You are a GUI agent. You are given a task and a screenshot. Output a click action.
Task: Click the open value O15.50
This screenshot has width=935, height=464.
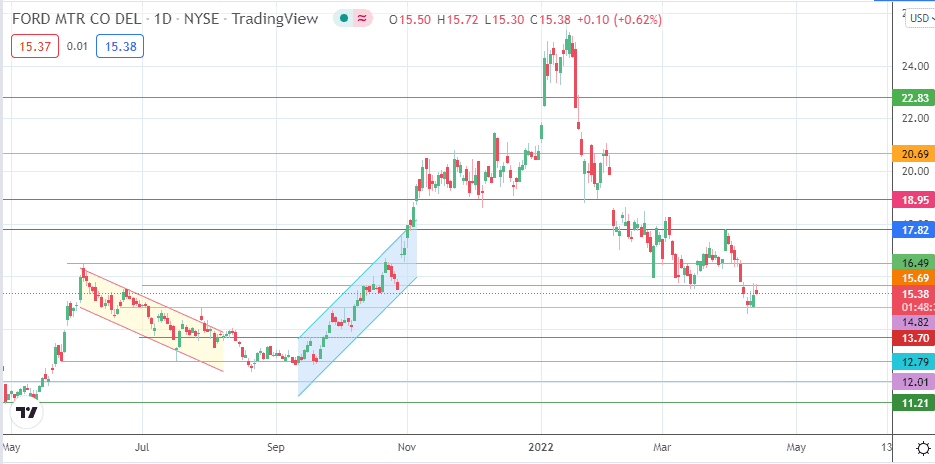(x=411, y=19)
